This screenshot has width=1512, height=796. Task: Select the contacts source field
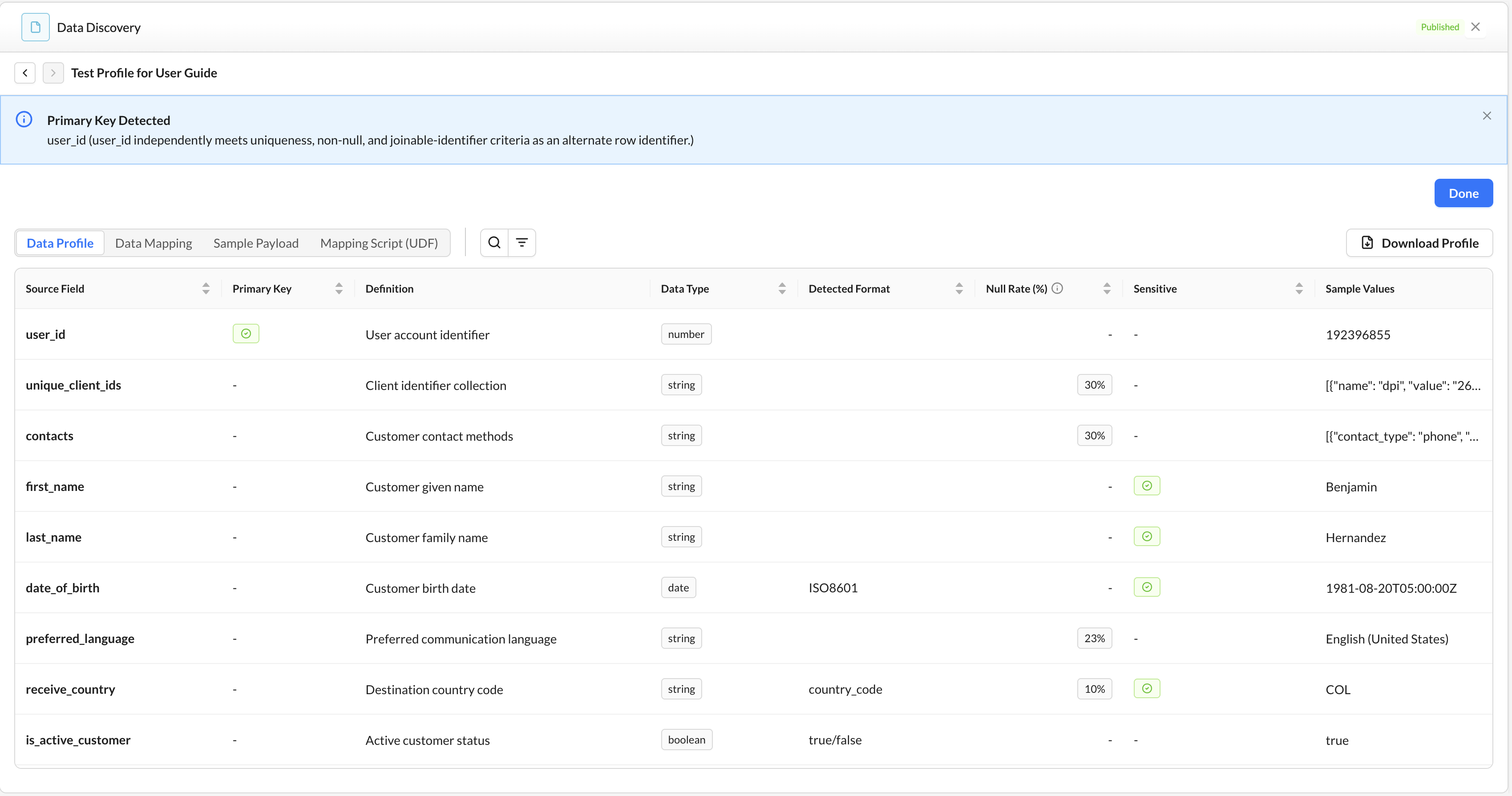49,436
